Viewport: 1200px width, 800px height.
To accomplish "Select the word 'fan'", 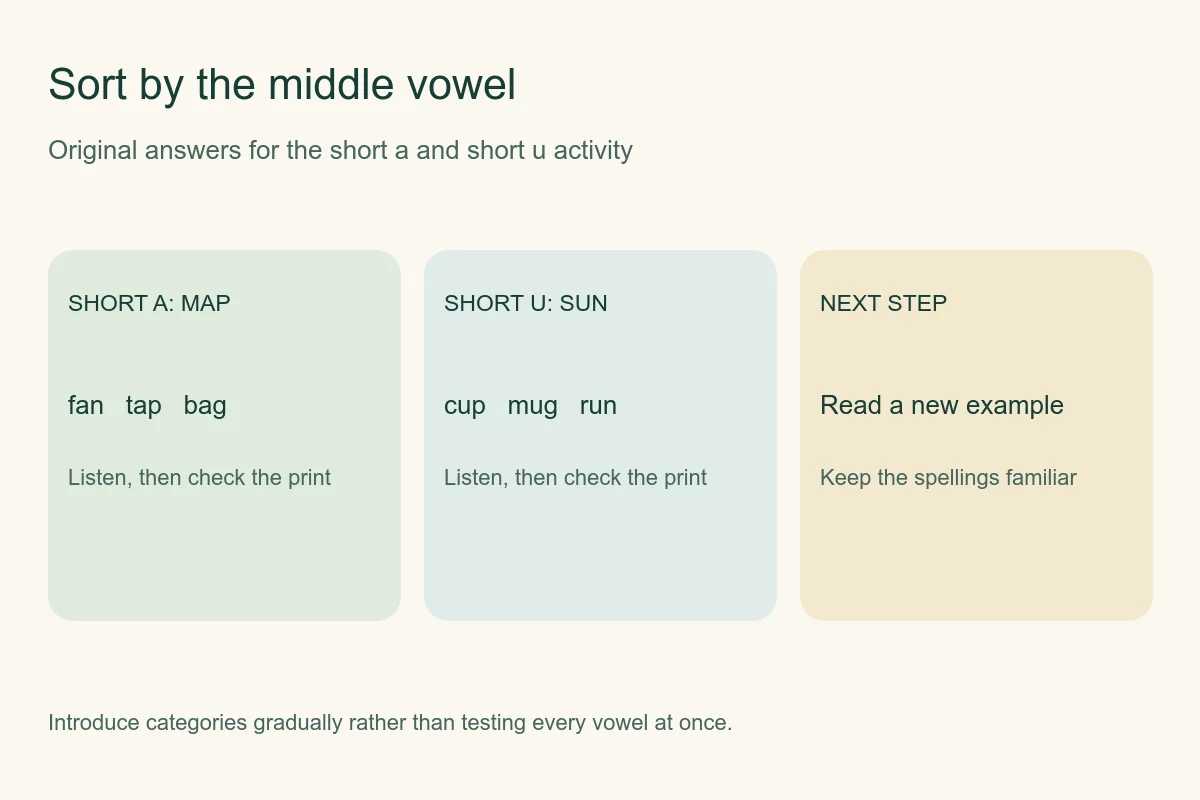I will [x=86, y=405].
